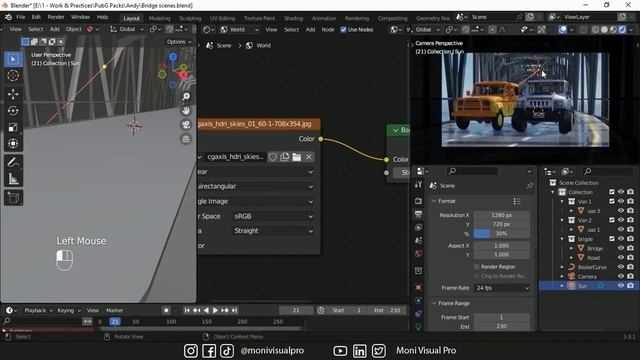Open World properties tab
This screenshot has width=640, height=360.
pos(418,253)
